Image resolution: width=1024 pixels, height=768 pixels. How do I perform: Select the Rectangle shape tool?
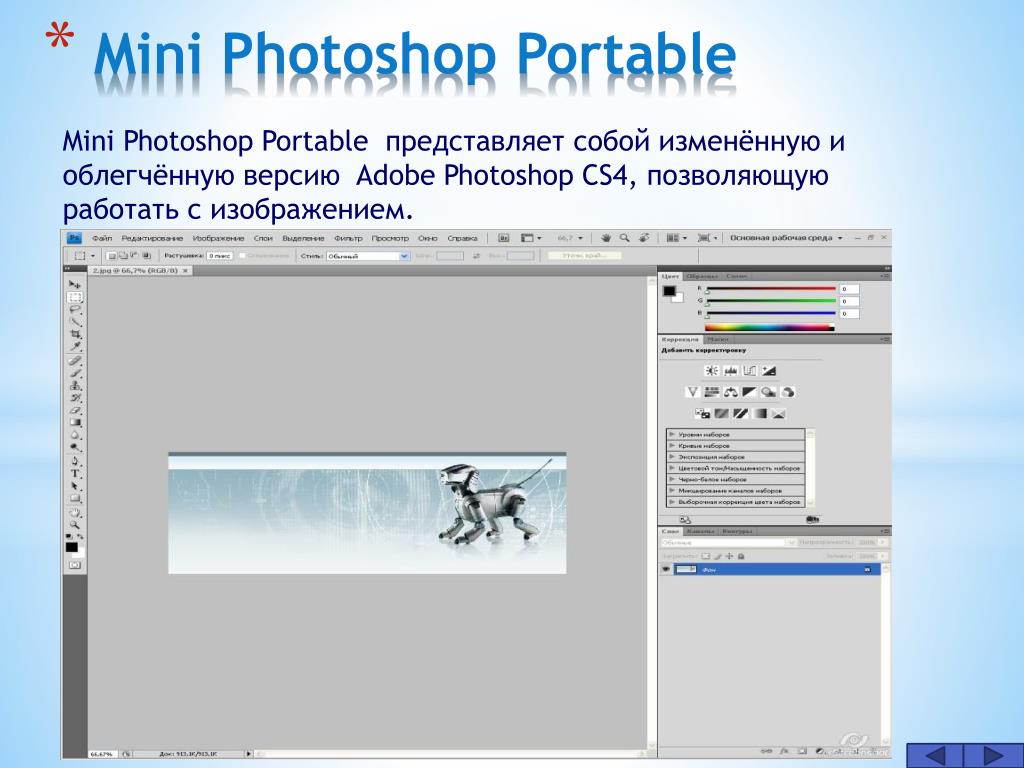point(75,498)
